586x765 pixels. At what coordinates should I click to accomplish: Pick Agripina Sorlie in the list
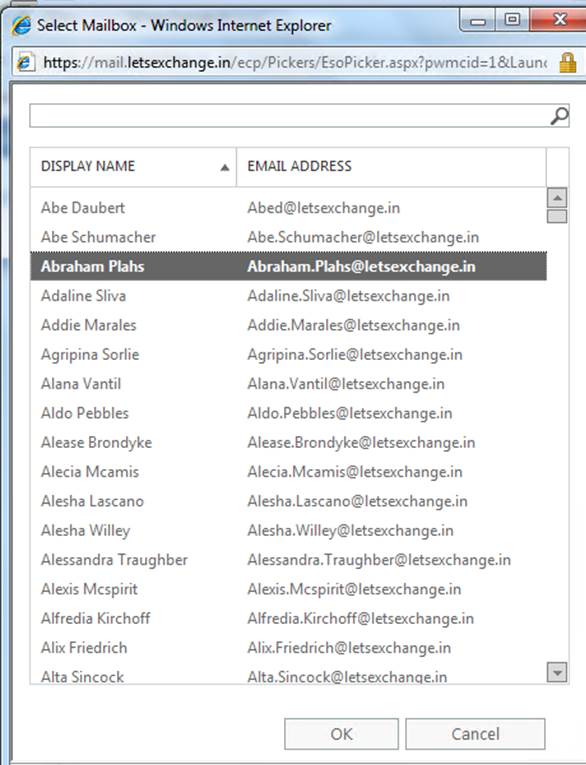click(288, 354)
